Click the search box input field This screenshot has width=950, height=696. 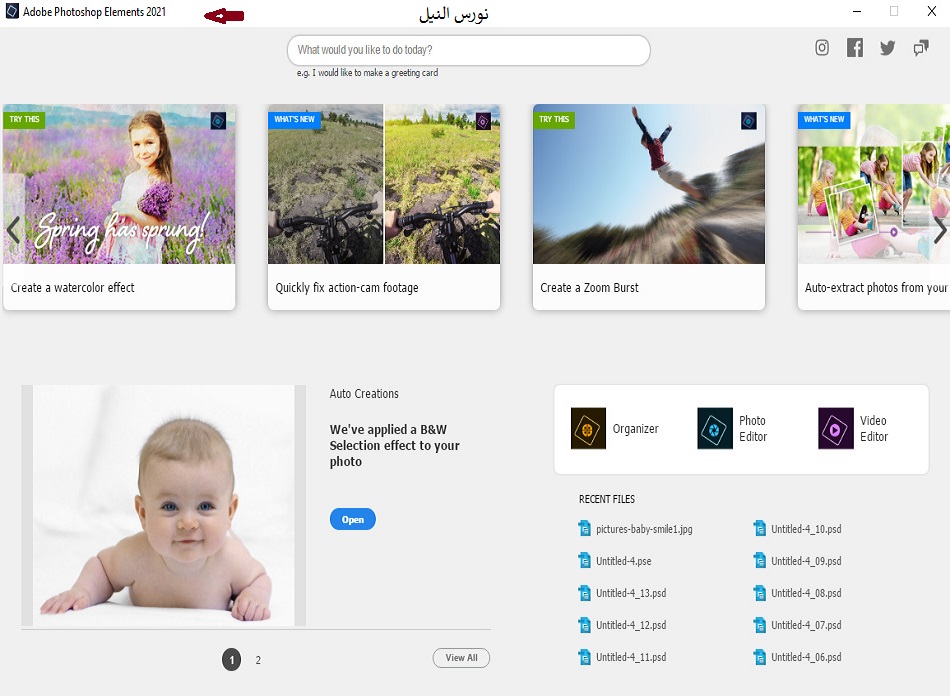point(468,50)
